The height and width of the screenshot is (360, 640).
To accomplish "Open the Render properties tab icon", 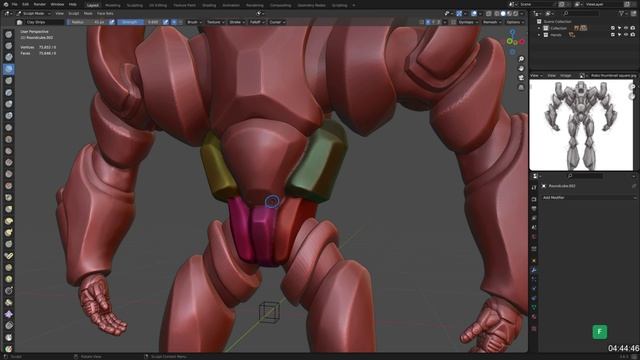I will (x=534, y=199).
